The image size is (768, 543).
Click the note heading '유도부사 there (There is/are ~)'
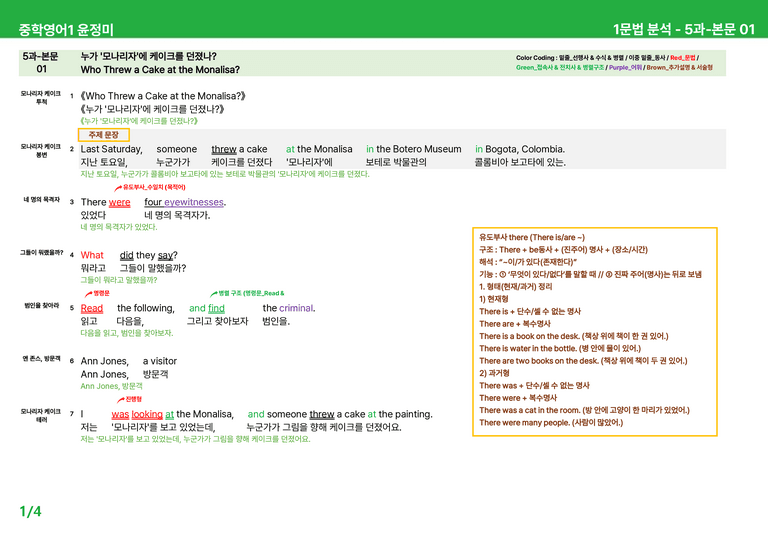click(532, 237)
